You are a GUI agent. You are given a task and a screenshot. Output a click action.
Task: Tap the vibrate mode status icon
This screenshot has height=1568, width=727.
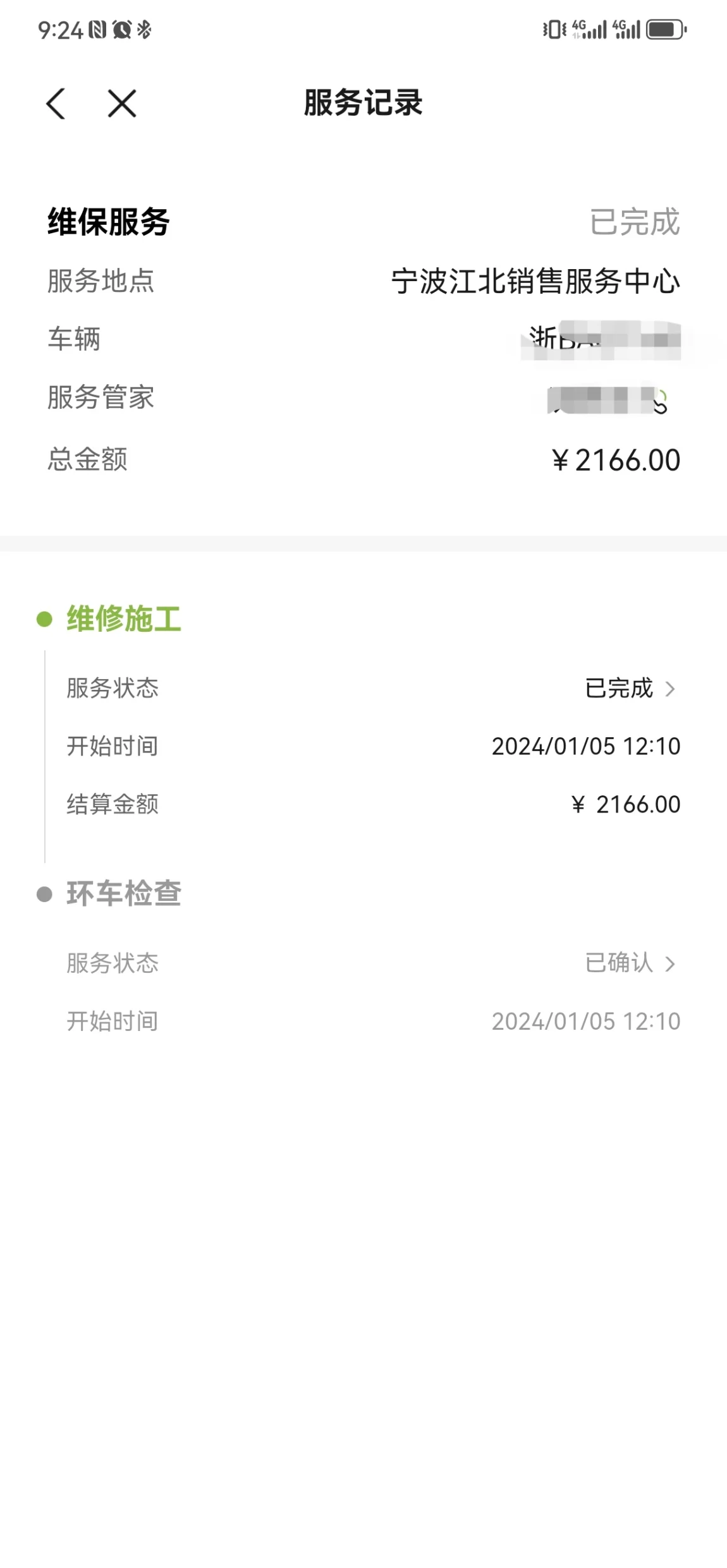pyautogui.click(x=554, y=30)
